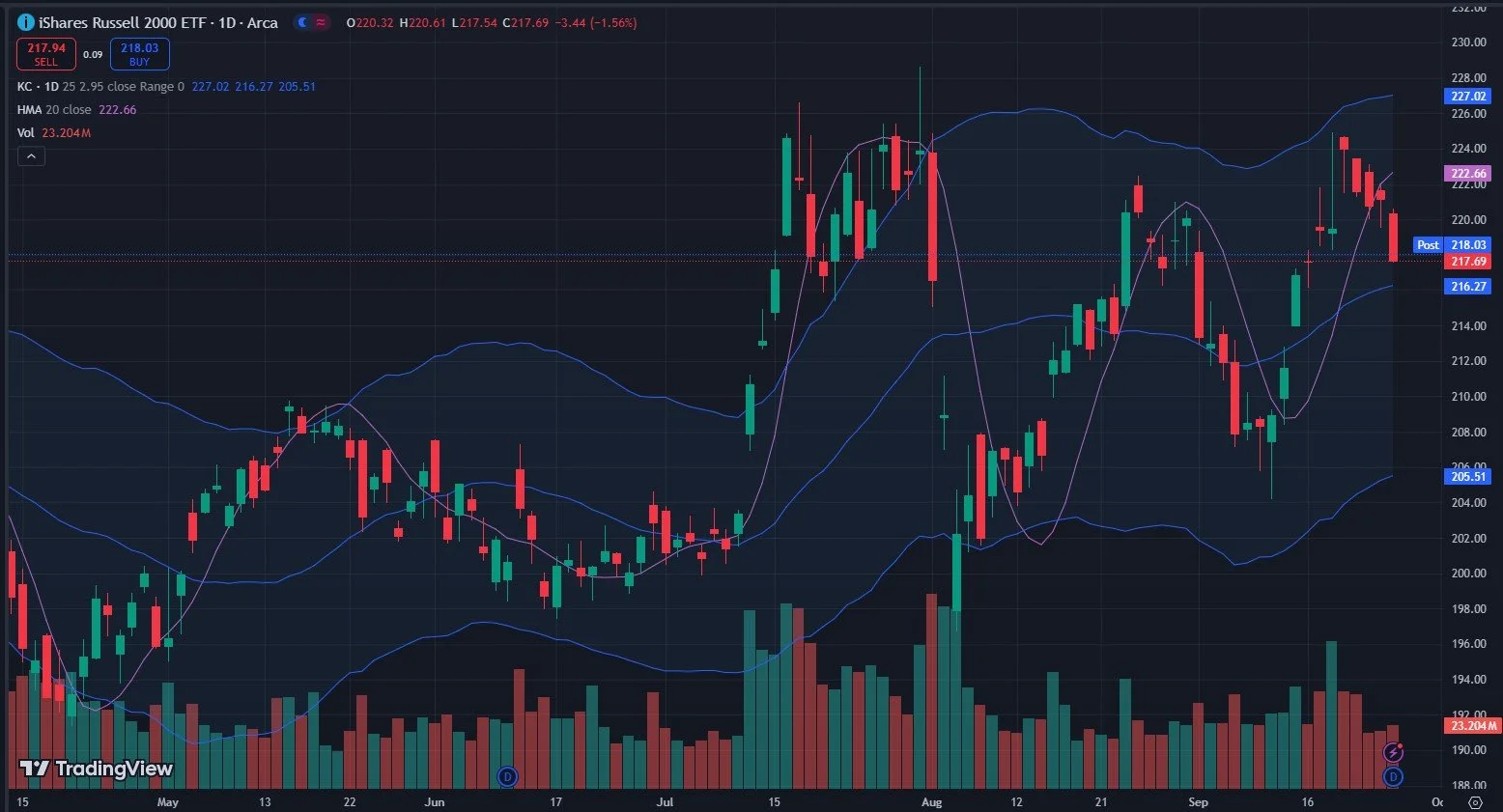Click the 227.02 upper band price label
1503x812 pixels.
click(x=1468, y=96)
